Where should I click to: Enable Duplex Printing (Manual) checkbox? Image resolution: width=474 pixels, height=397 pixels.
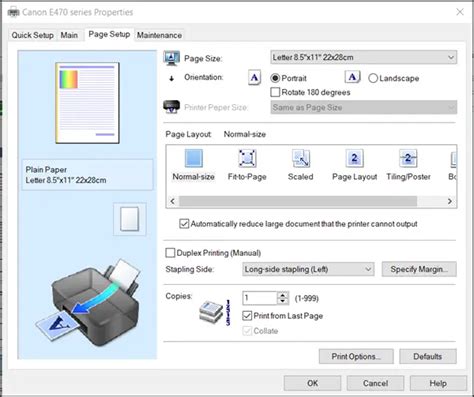coord(170,253)
